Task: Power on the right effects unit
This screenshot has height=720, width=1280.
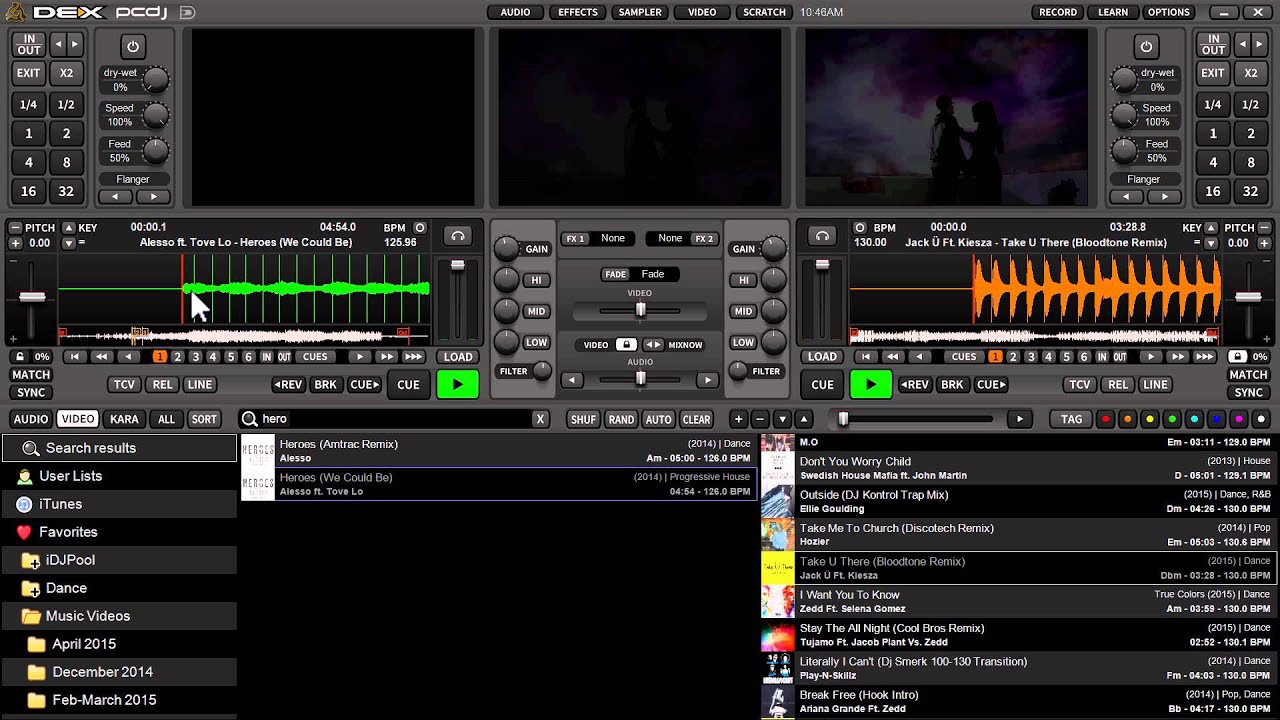Action: [x=1146, y=47]
